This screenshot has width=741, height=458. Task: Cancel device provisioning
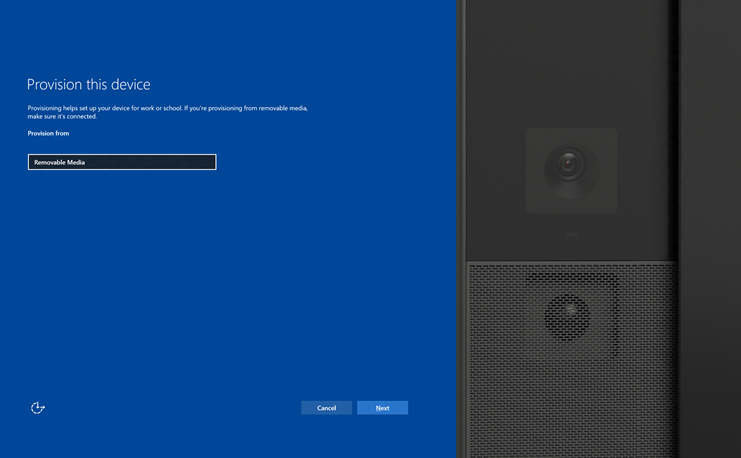tap(326, 408)
